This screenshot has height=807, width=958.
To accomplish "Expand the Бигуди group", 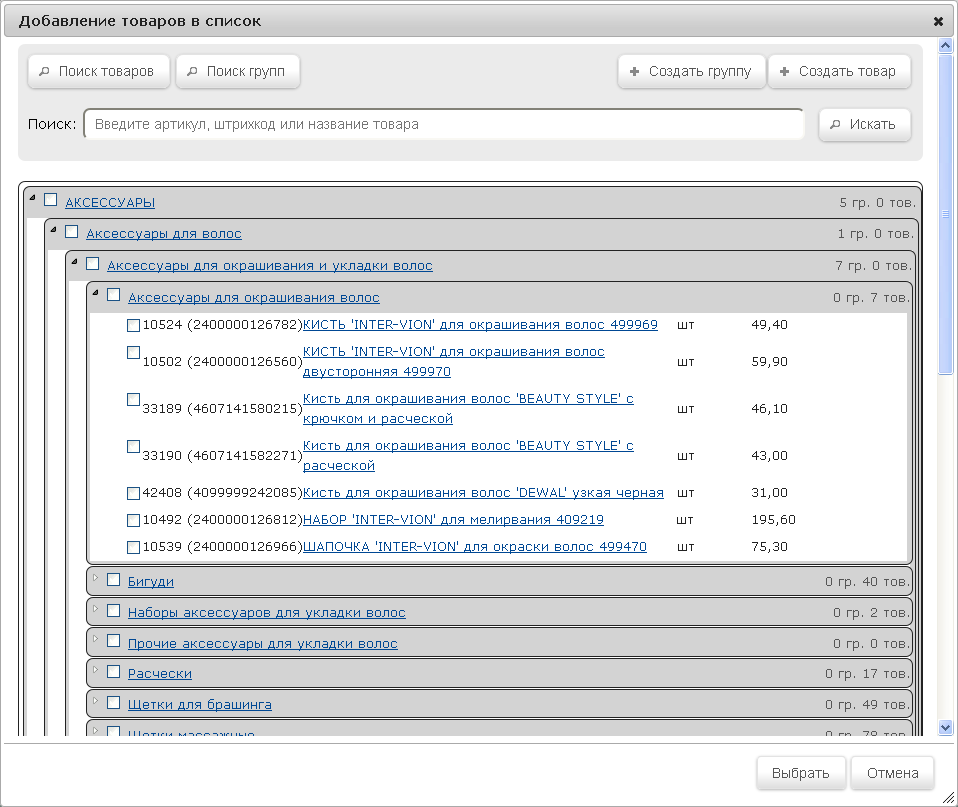I will coord(95,577).
